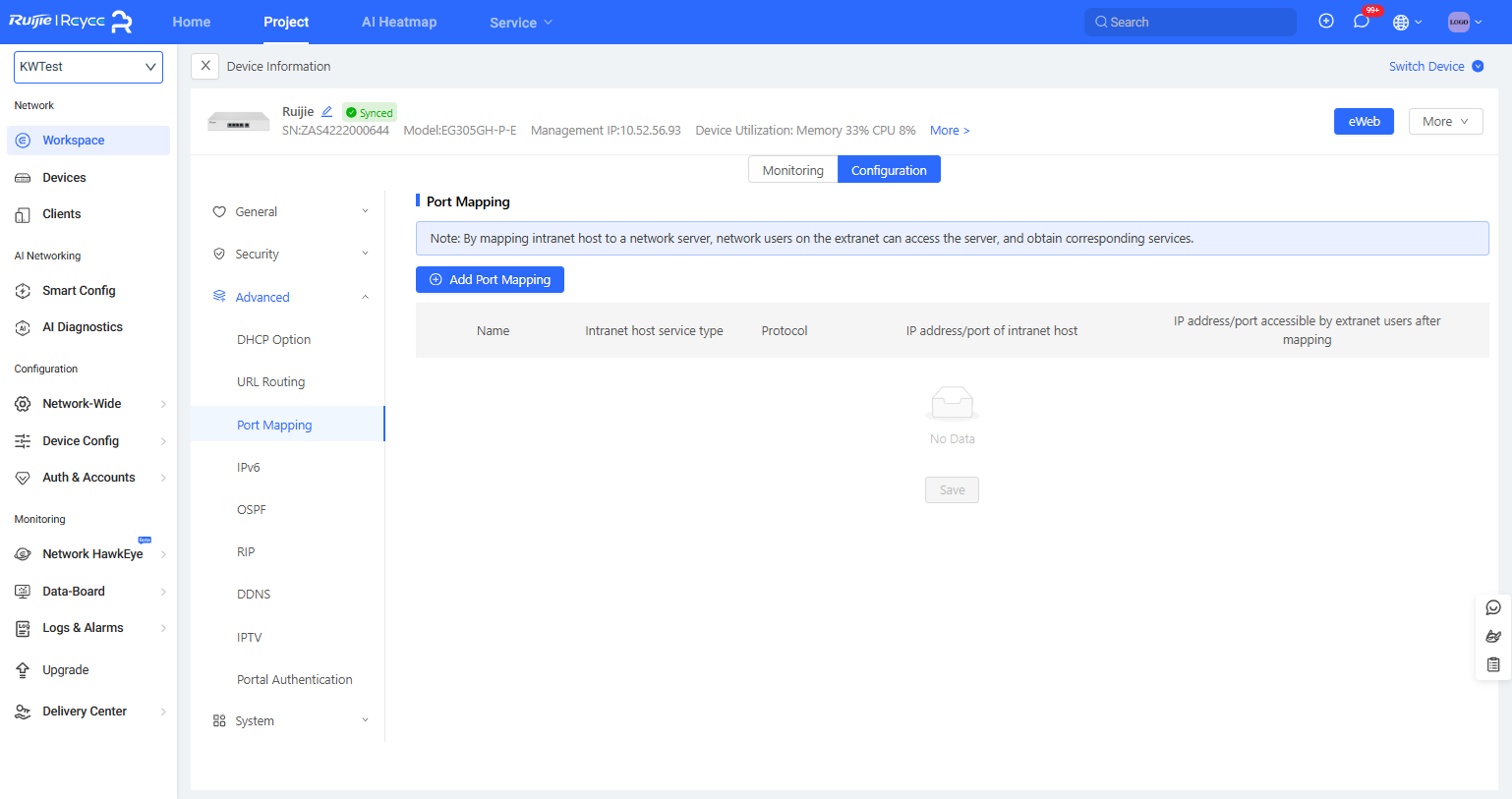This screenshot has height=799, width=1512.
Task: Select DDNS in Advanced menu
Action: point(254,595)
